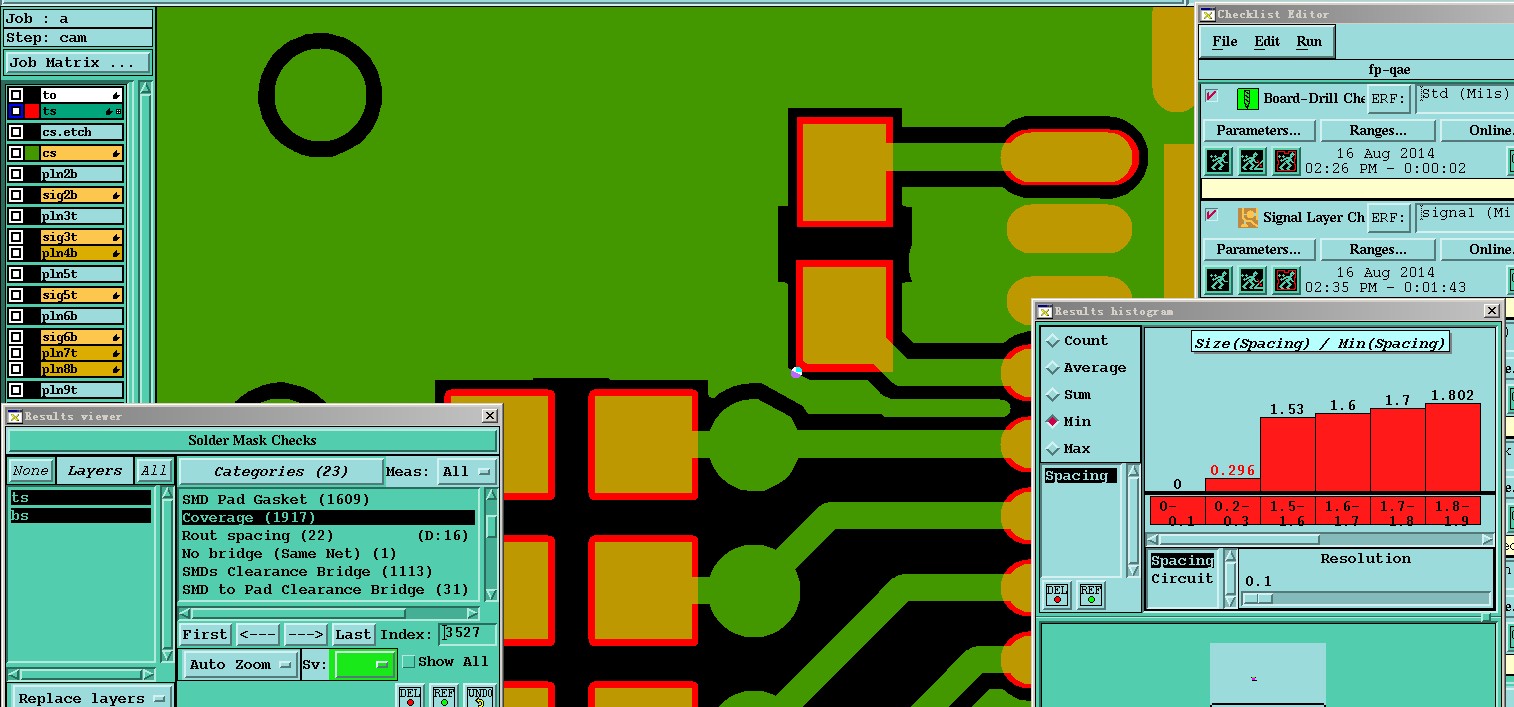Select the Min radio option
Screen dimensions: 1514x707
[x=1052, y=422]
